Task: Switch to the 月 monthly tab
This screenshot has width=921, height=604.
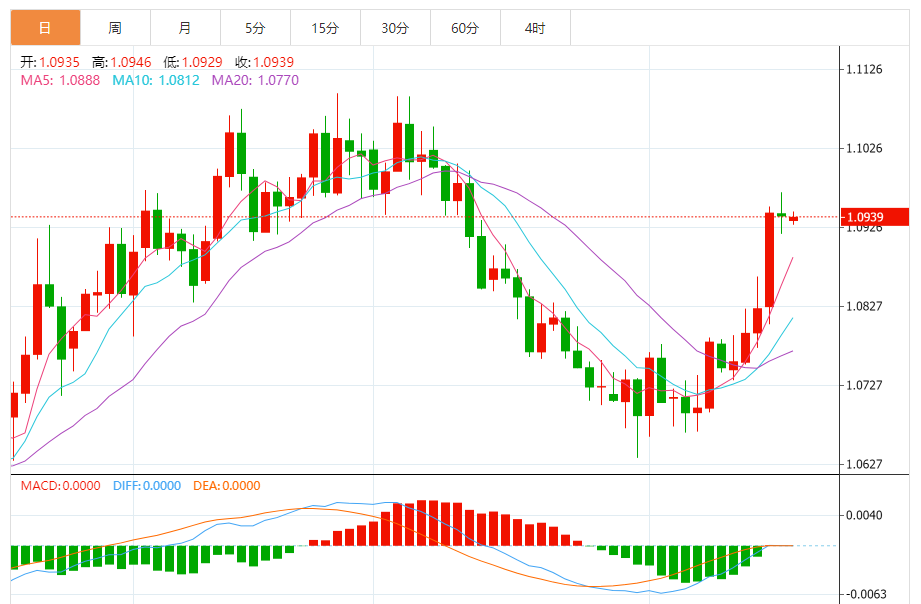Action: coord(185,28)
